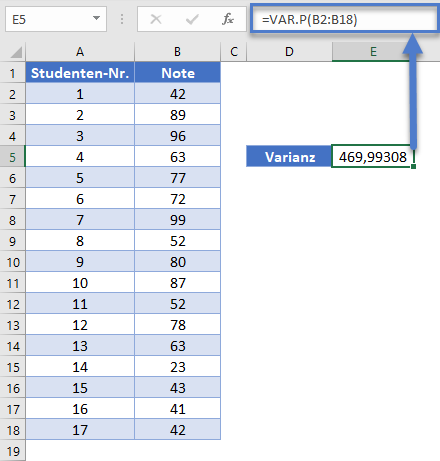The height and width of the screenshot is (461, 440).
Task: Click the Note cell with value 99
Action: 177,220
